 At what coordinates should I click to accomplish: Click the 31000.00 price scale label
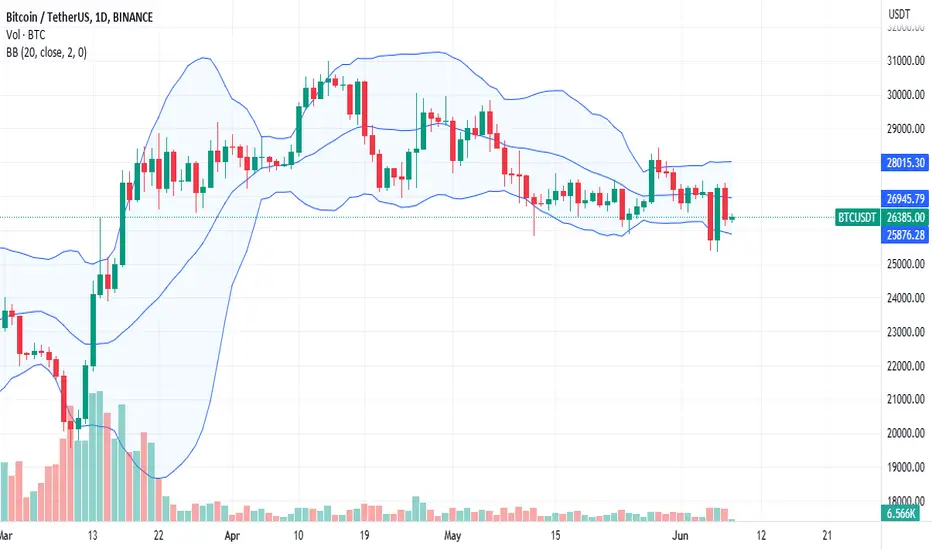click(x=906, y=61)
